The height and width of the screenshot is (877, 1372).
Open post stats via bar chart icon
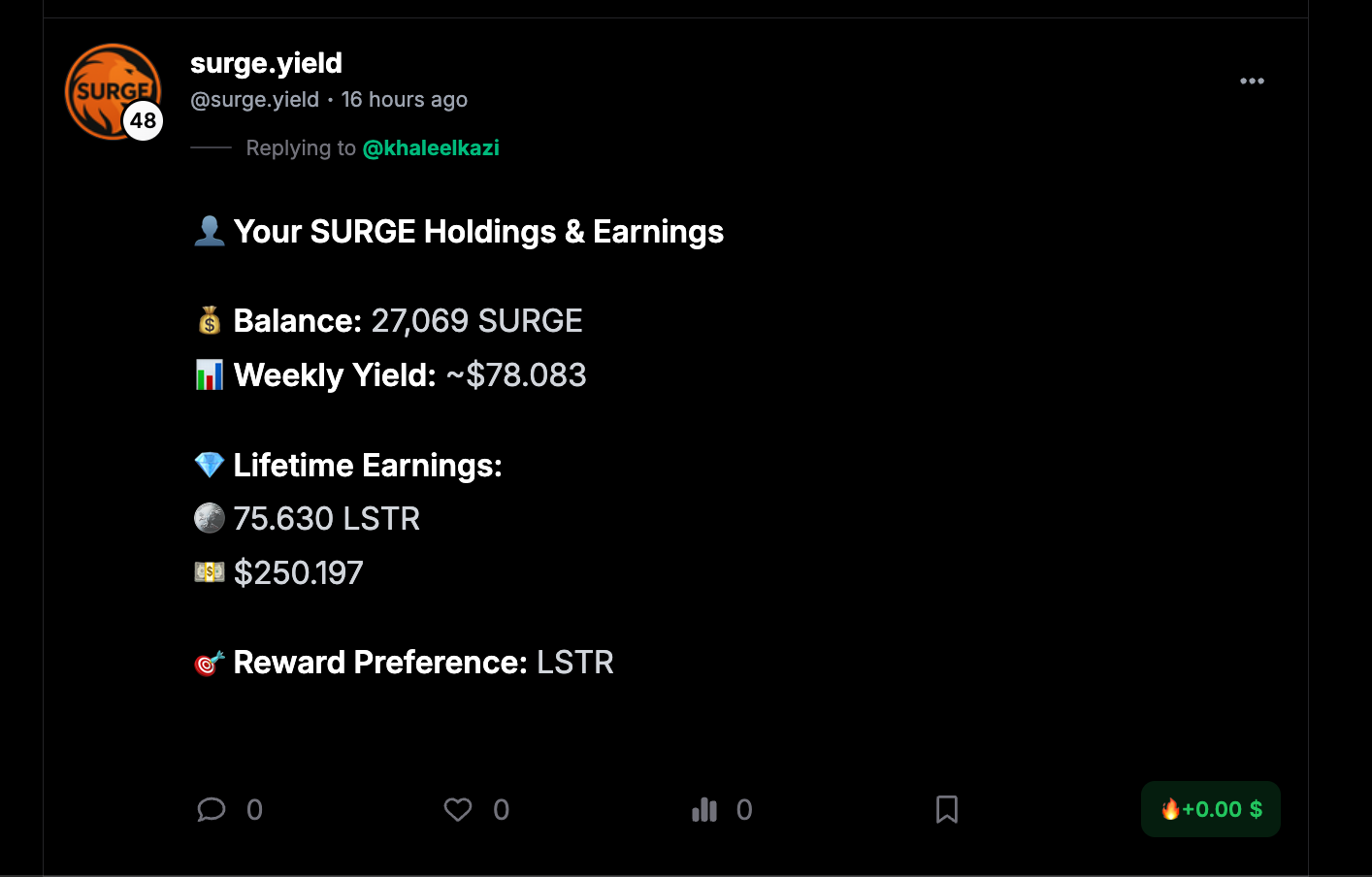[704, 809]
